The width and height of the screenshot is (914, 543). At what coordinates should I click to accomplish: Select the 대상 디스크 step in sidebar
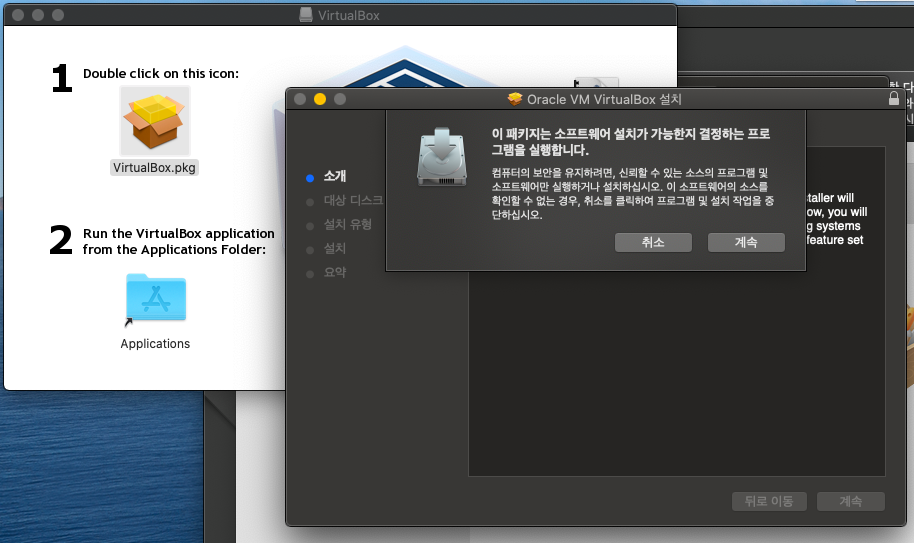[353, 200]
